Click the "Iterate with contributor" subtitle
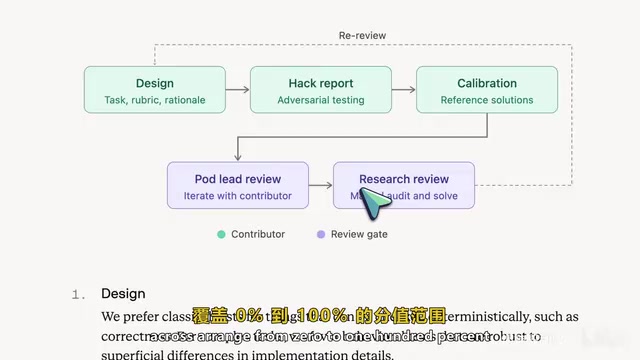Viewport: 640px width, 360px height. 238,196
